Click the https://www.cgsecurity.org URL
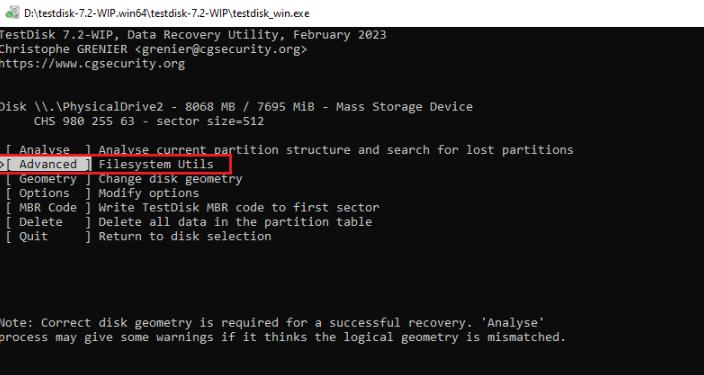The width and height of the screenshot is (704, 375). click(x=92, y=64)
